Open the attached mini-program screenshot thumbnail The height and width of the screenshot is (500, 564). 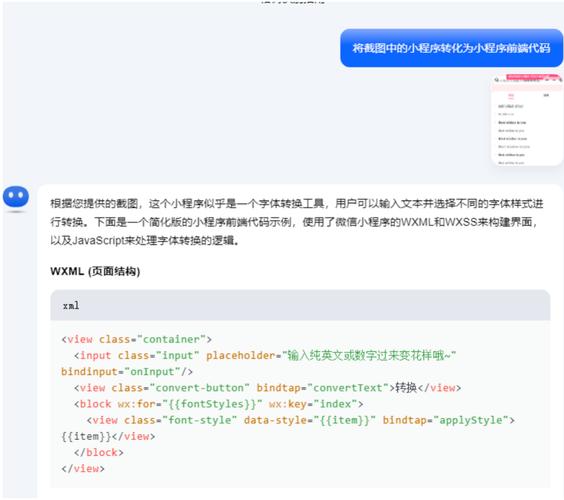[527, 120]
